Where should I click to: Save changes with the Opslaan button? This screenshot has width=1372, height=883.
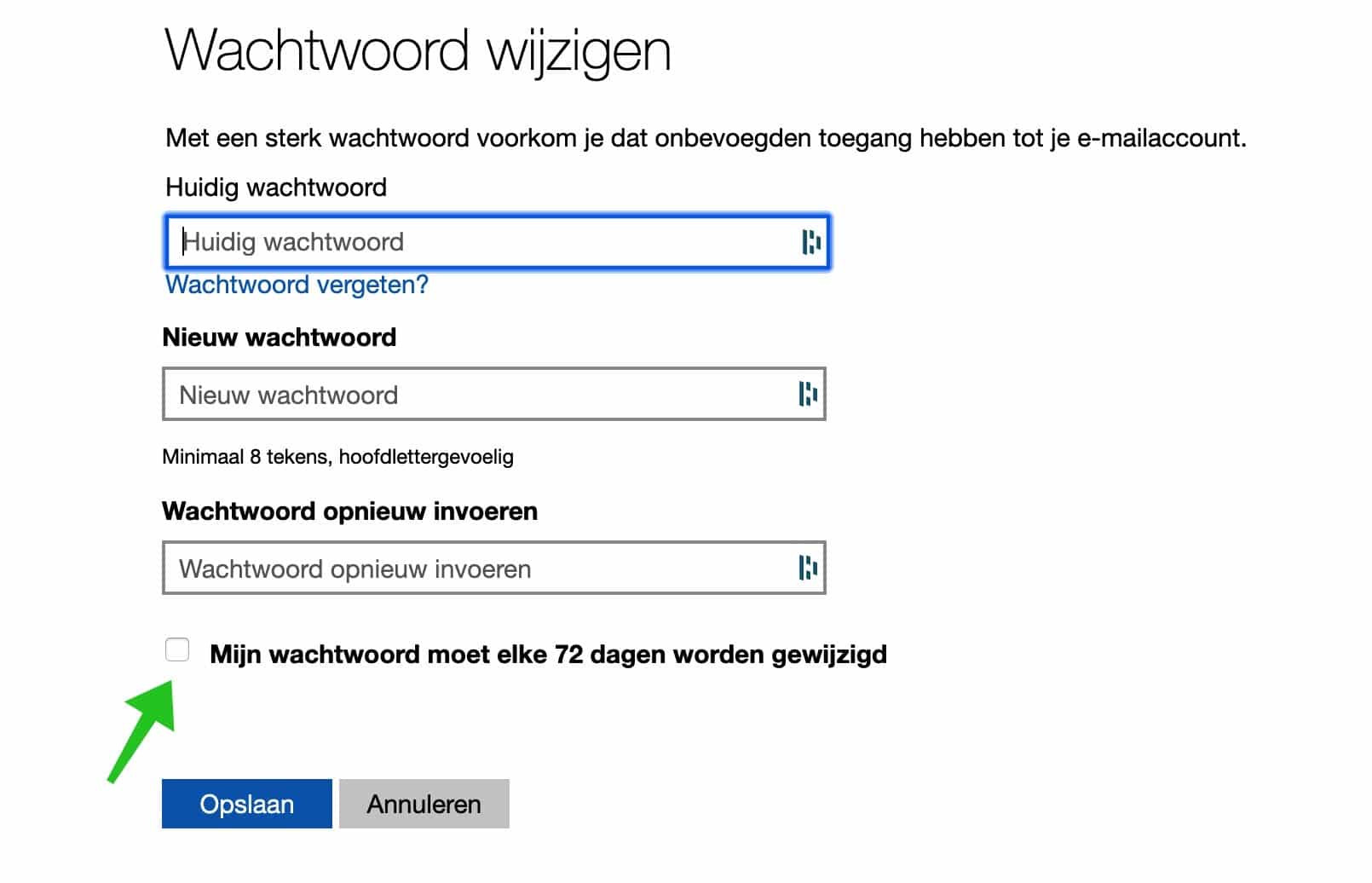(x=247, y=804)
